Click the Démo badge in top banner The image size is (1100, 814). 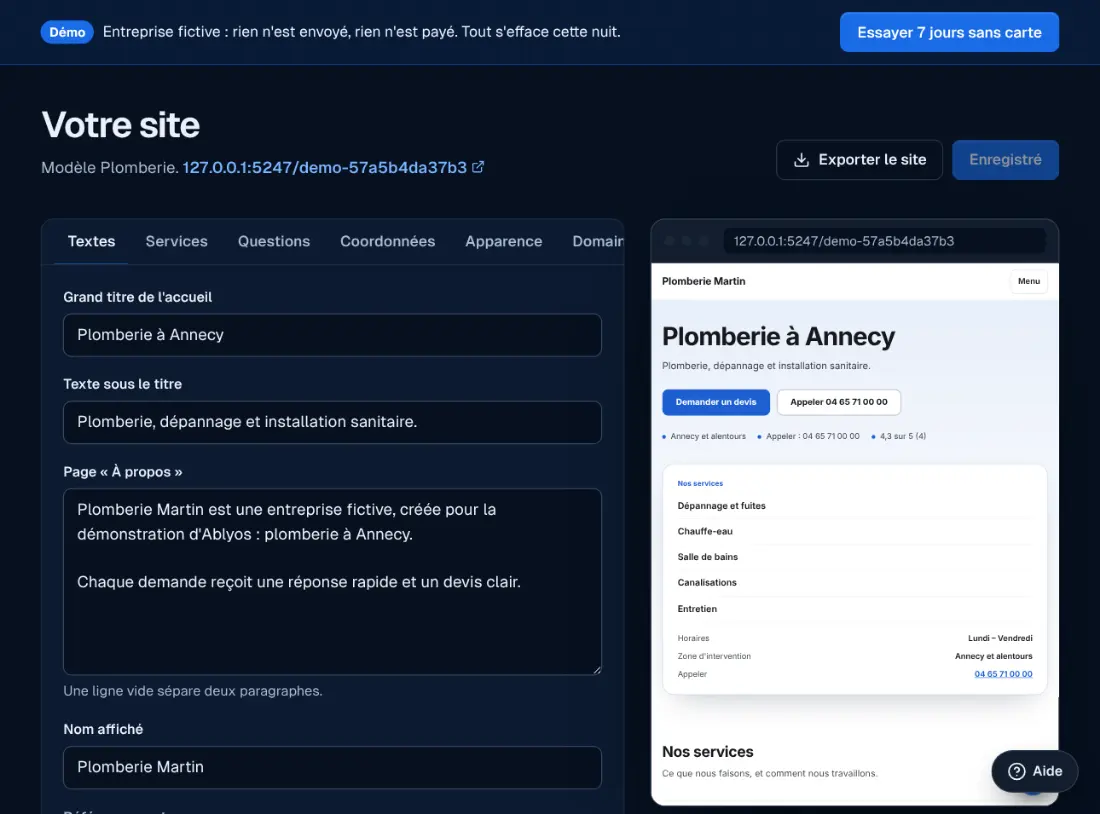tap(67, 32)
